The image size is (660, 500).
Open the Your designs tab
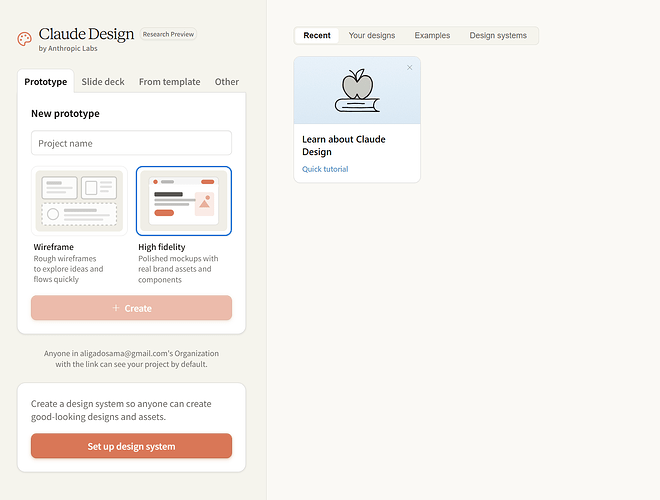372,35
